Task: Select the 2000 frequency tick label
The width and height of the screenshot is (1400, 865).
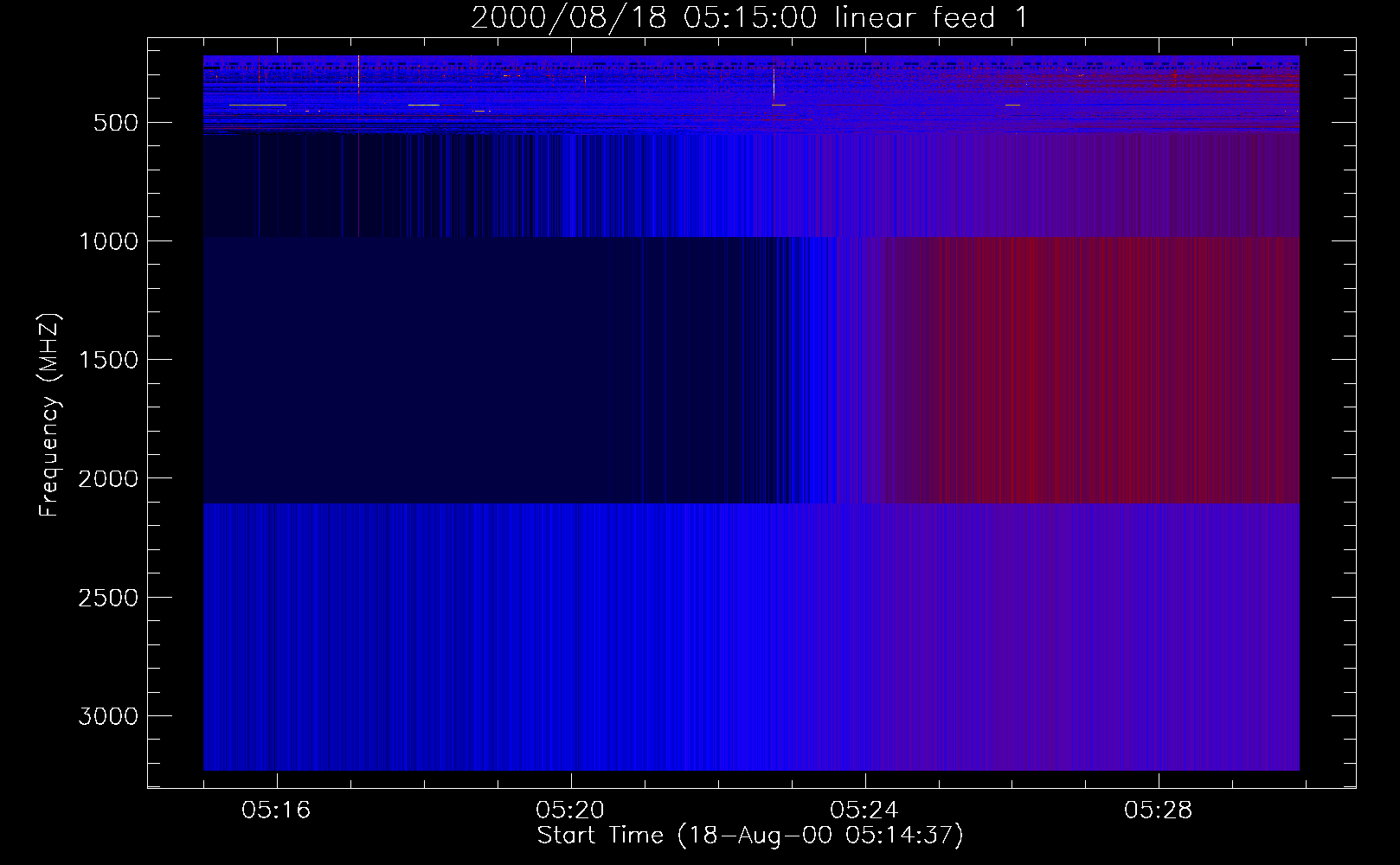Action: pos(108,479)
